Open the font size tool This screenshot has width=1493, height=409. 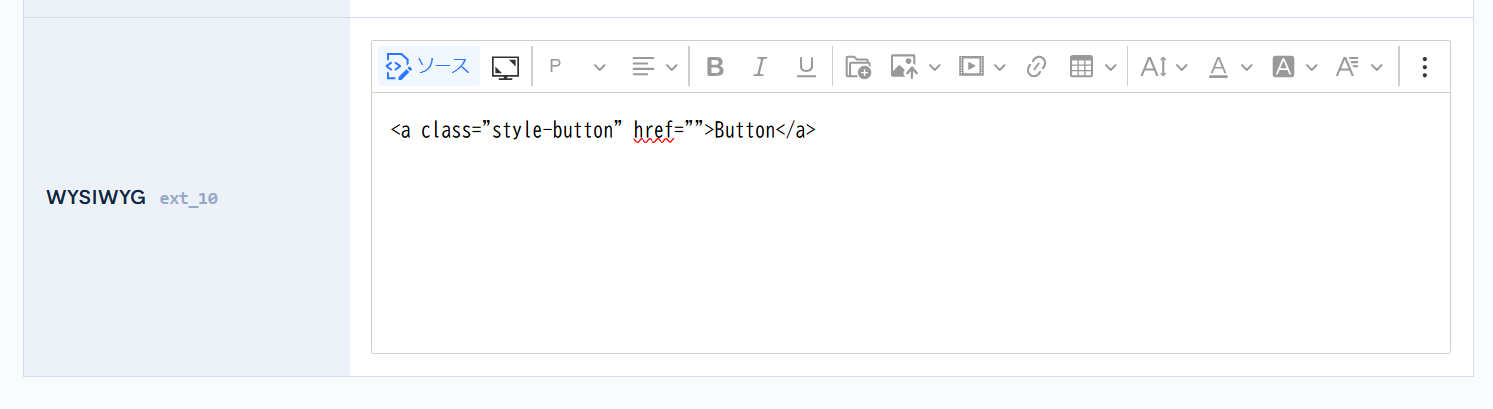point(1154,67)
